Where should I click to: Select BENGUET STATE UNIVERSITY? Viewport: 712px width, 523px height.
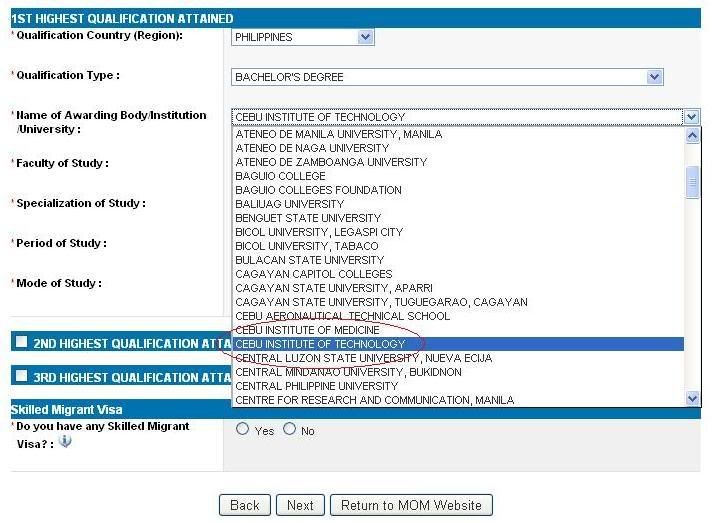[x=458, y=218]
